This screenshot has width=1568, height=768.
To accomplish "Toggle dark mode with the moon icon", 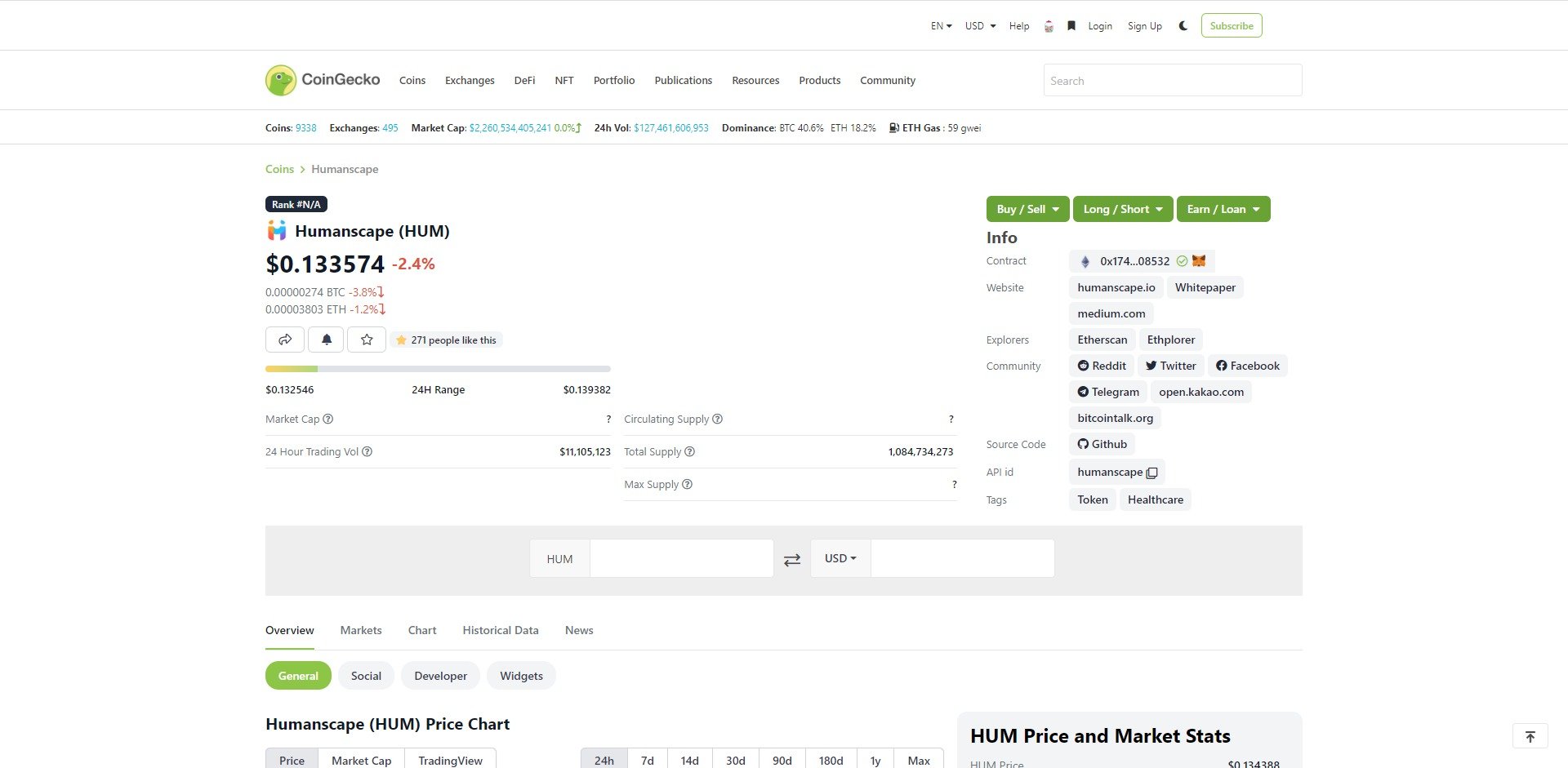I will (1183, 25).
